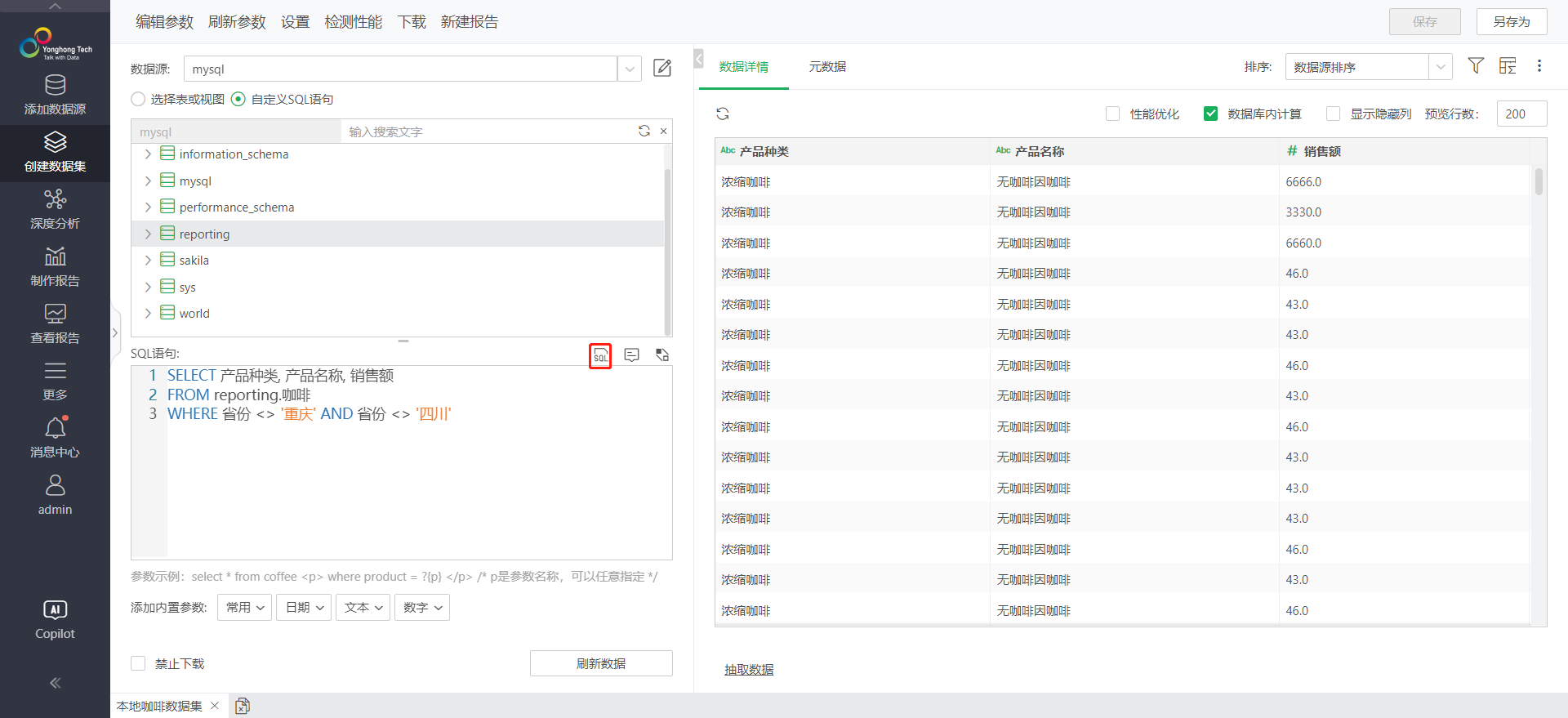
Task: Open the sort order dropdown
Action: (x=1440, y=67)
